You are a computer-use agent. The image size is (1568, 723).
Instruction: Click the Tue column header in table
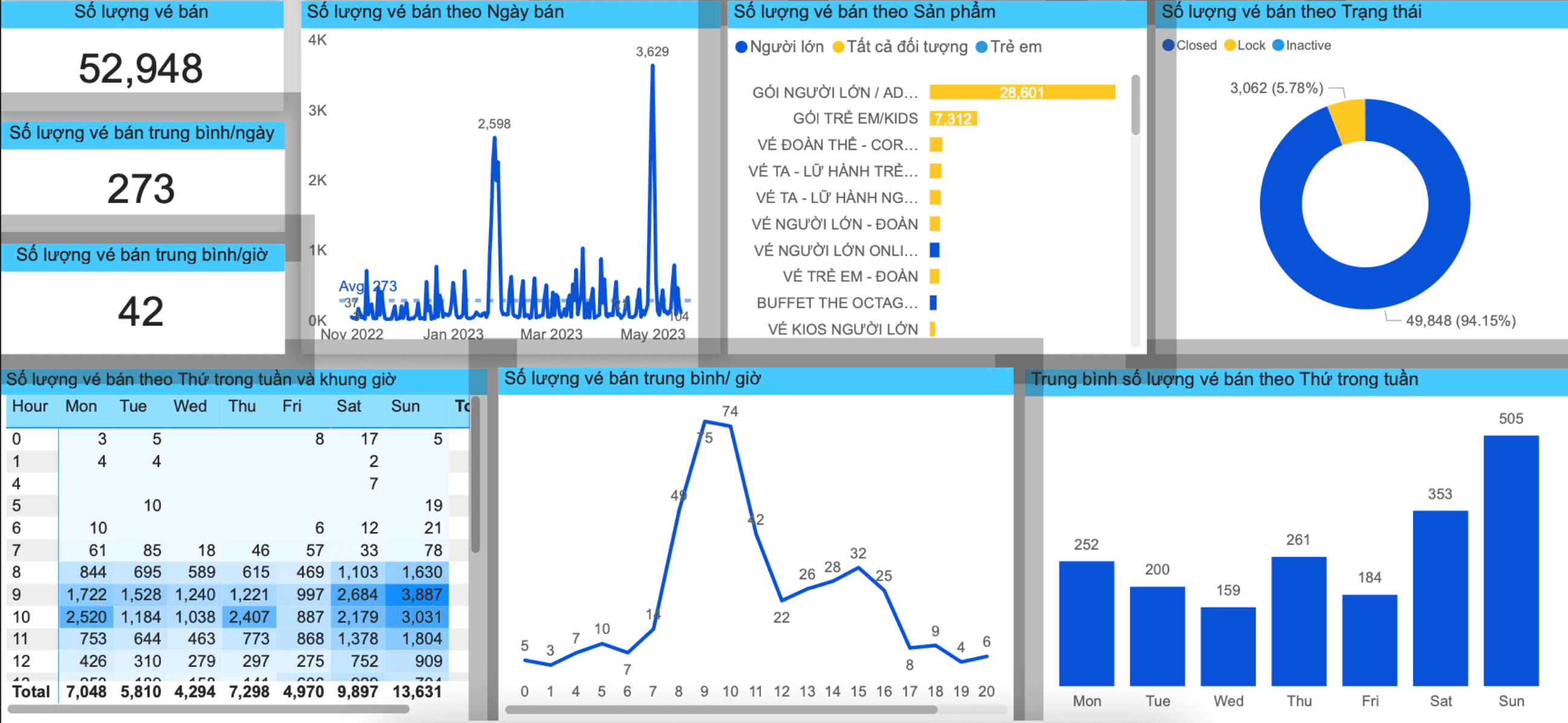[x=133, y=406]
